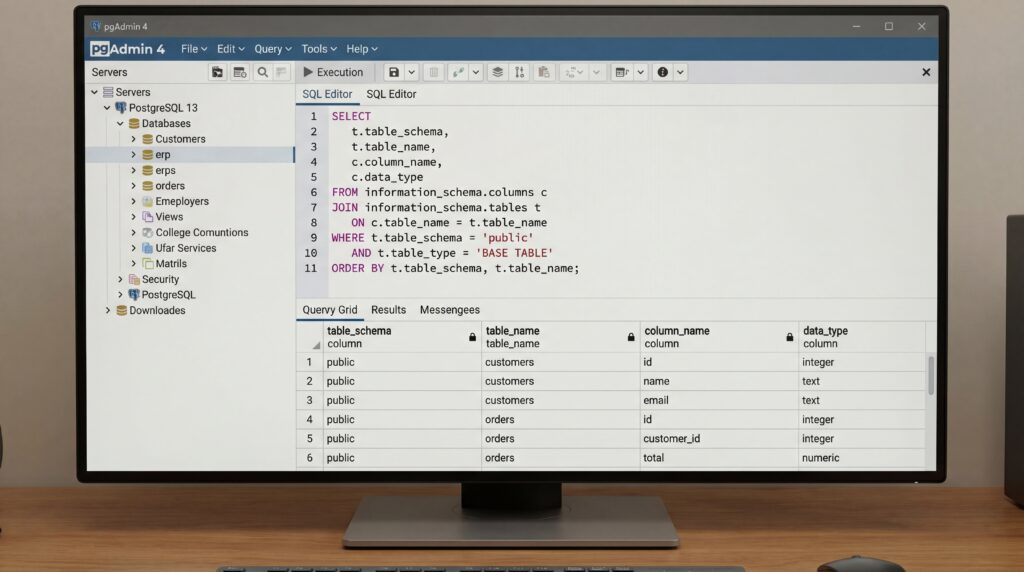Expand the erp database node
The height and width of the screenshot is (572, 1024).
133,155
